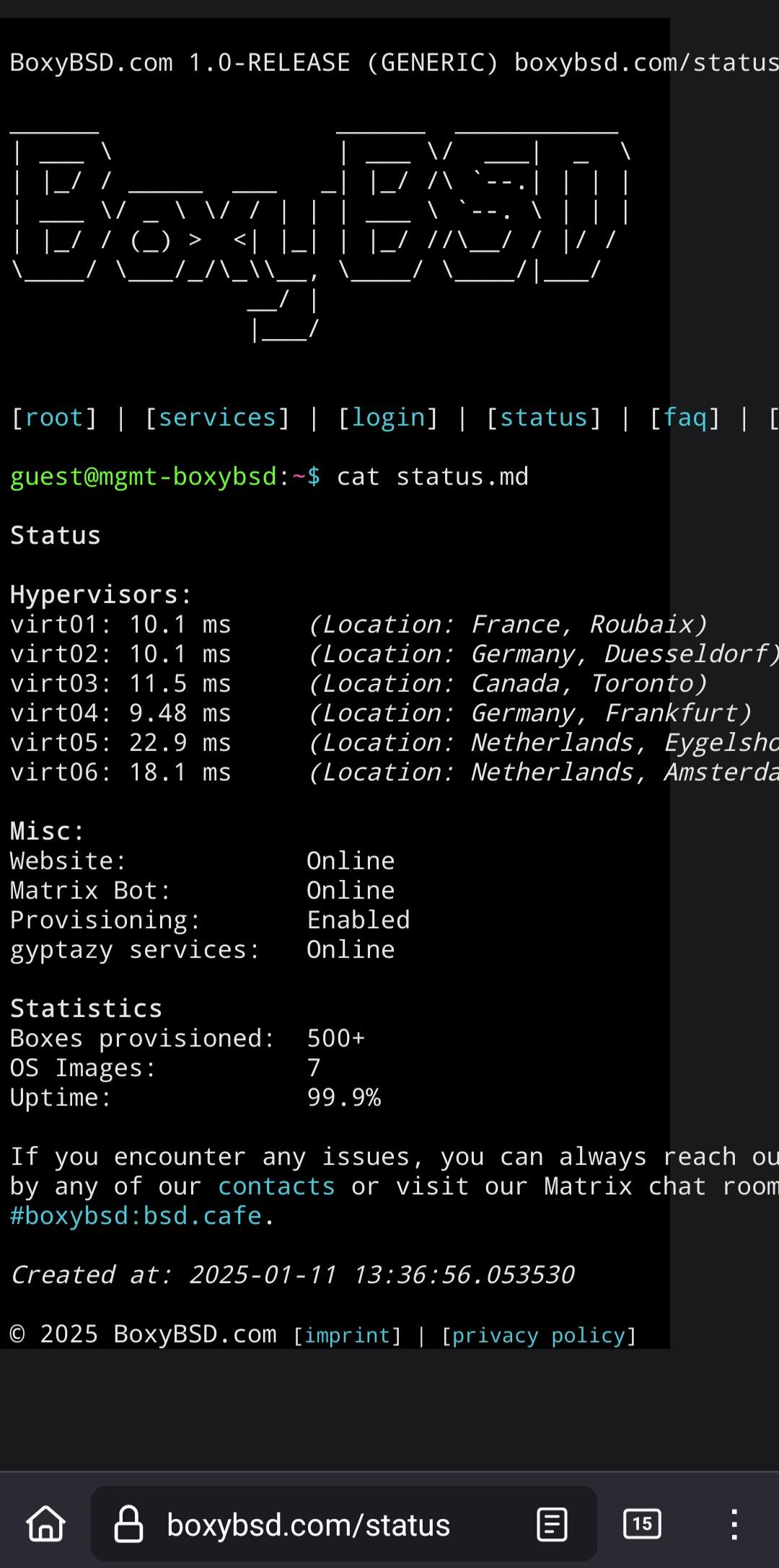779x1568 pixels.
Task: Click the 'Matrix Bot:' label
Action: click(91, 891)
